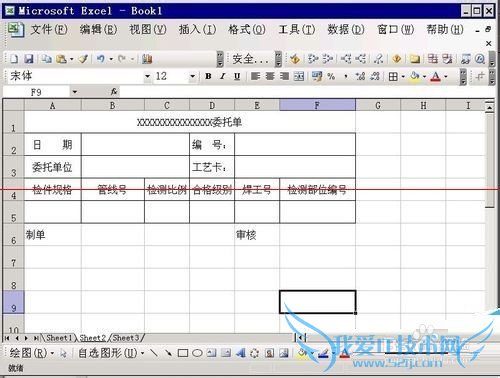Open the 工具(T) menu
The height and width of the screenshot is (378, 500).
coord(297,30)
